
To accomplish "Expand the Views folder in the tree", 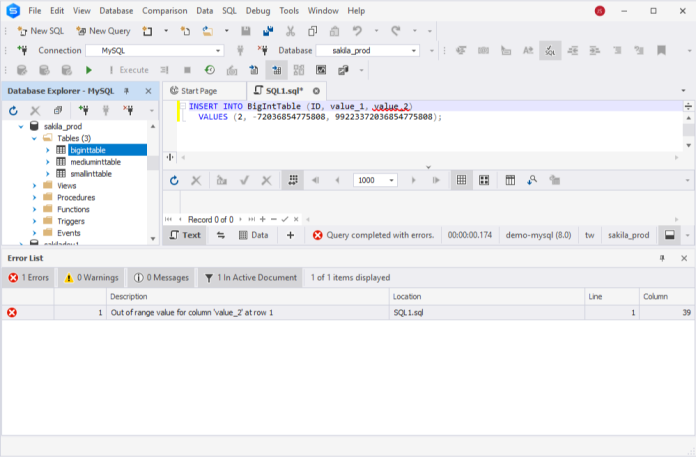I will (x=33, y=185).
